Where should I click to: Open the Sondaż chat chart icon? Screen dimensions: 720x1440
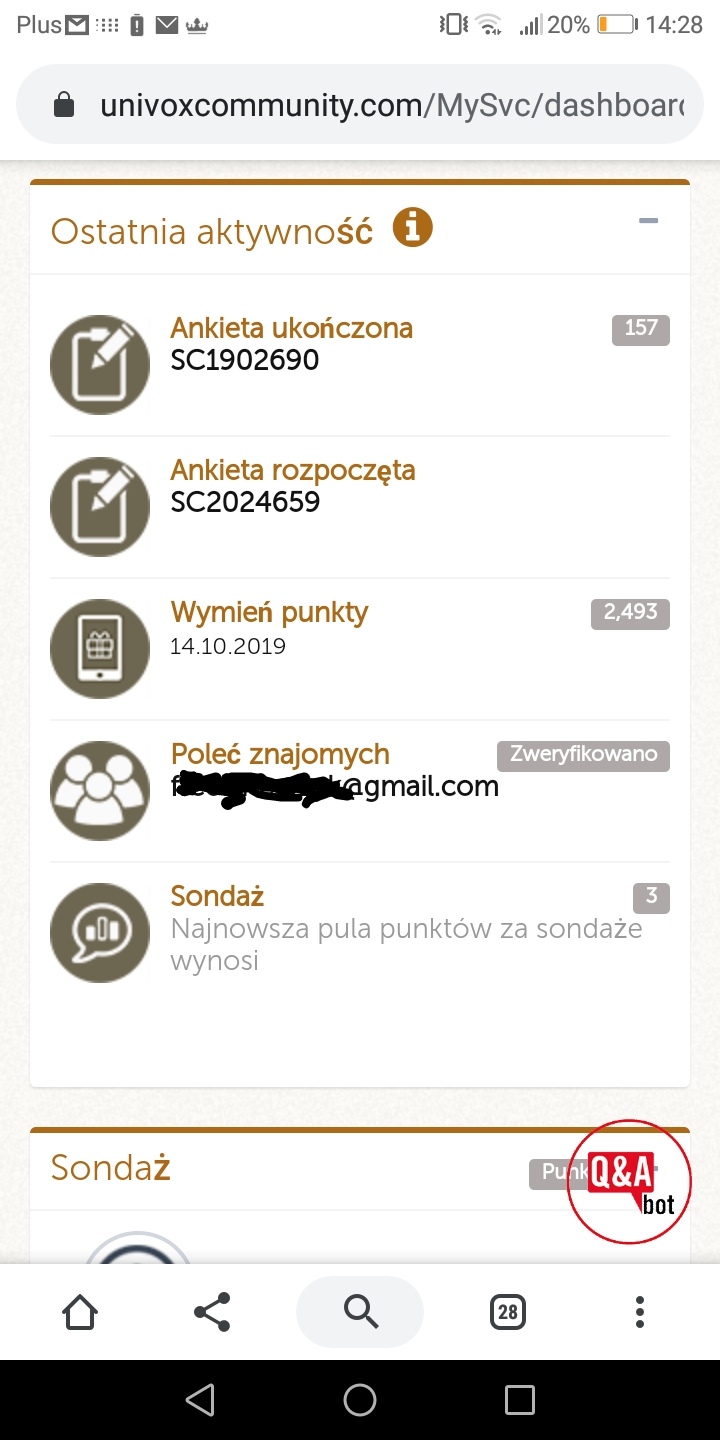tap(100, 933)
